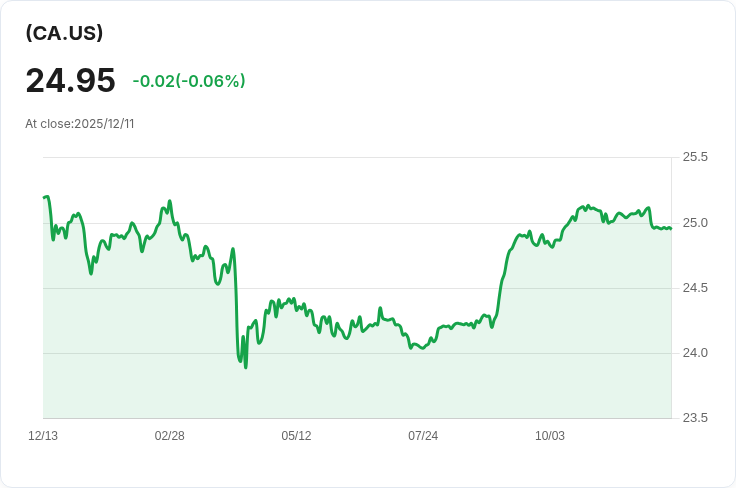Select the 25.0 price axis label
Viewport: 736px width, 488px height.
point(695,222)
